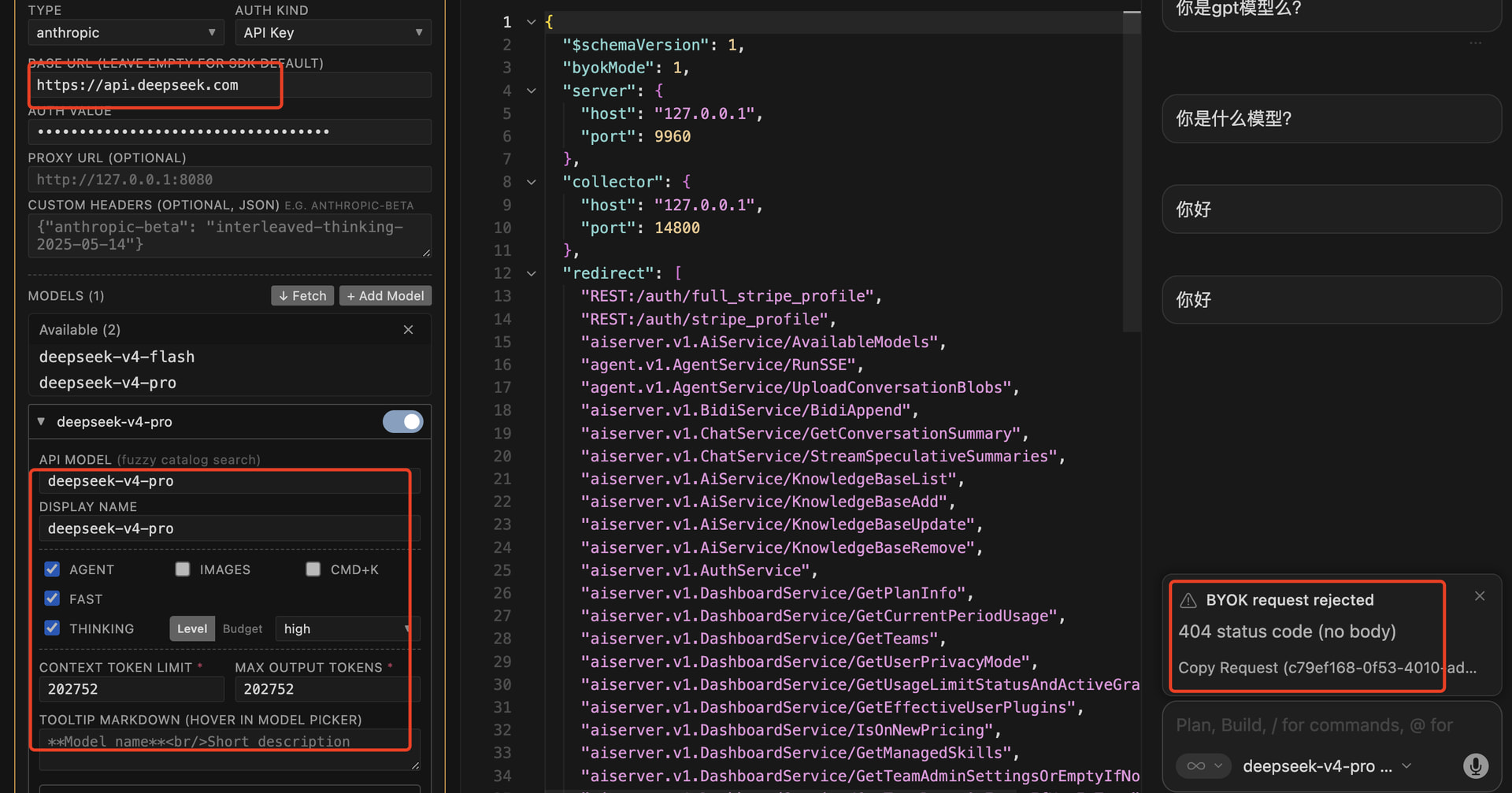Uncheck the AGENT checkbox
The height and width of the screenshot is (793, 1512).
click(52, 569)
